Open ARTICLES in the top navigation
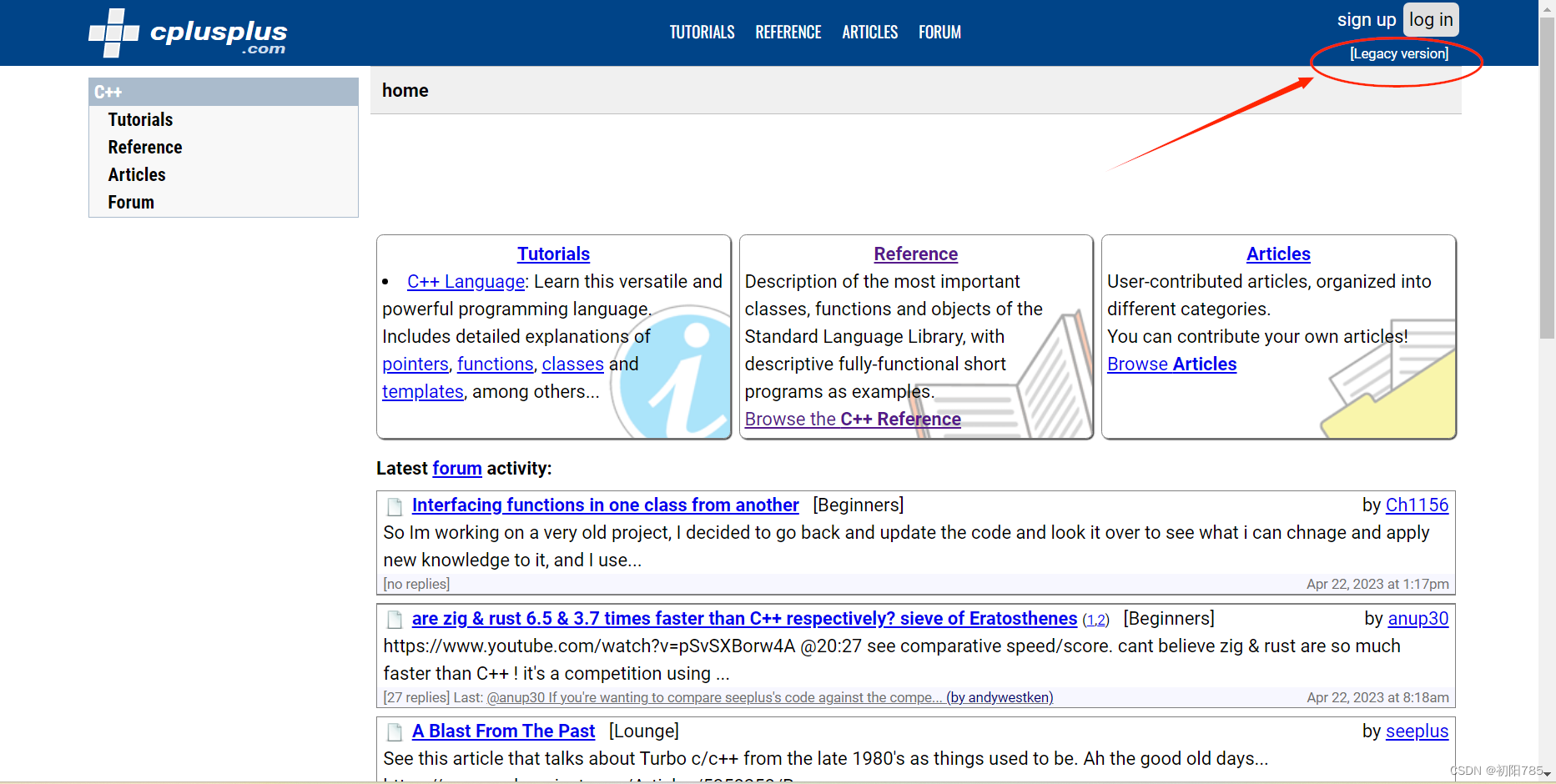This screenshot has width=1556, height=784. (x=869, y=33)
